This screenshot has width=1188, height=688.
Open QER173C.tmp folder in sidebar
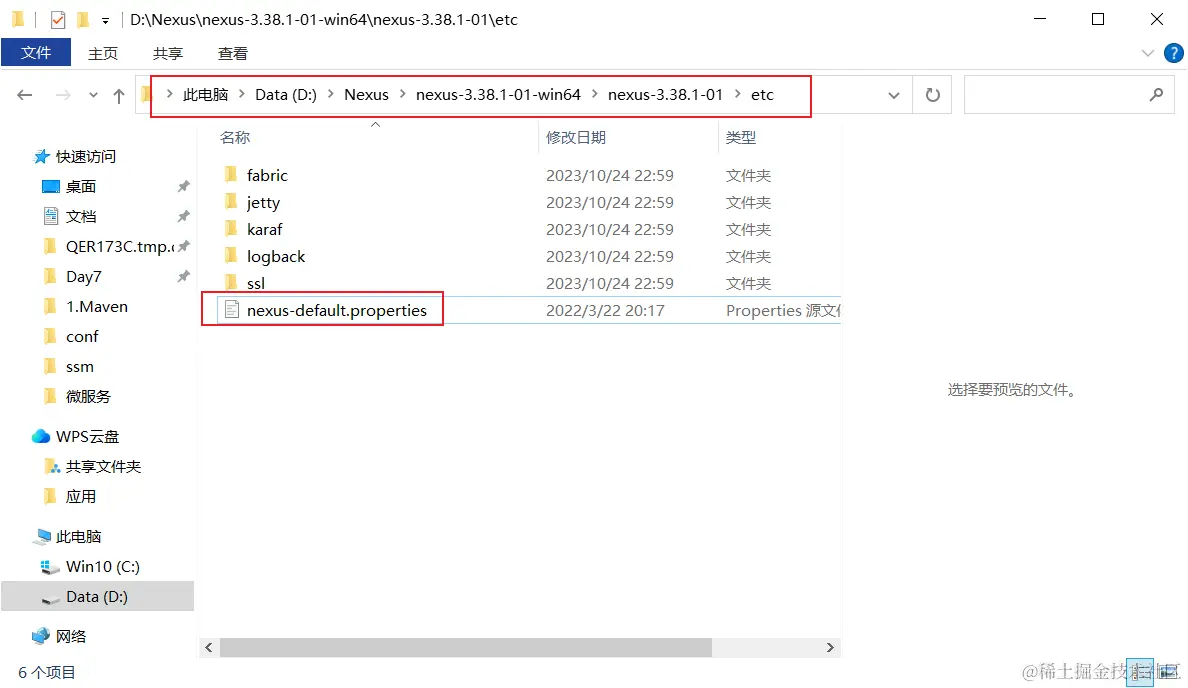pyautogui.click(x=120, y=247)
